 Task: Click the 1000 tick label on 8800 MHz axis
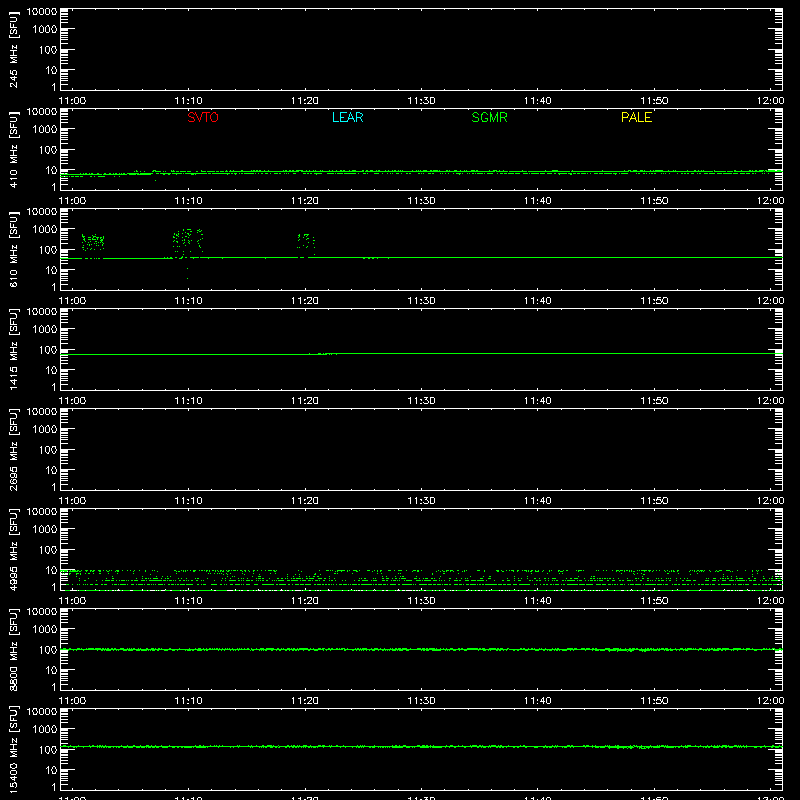pyautogui.click(x=45, y=630)
